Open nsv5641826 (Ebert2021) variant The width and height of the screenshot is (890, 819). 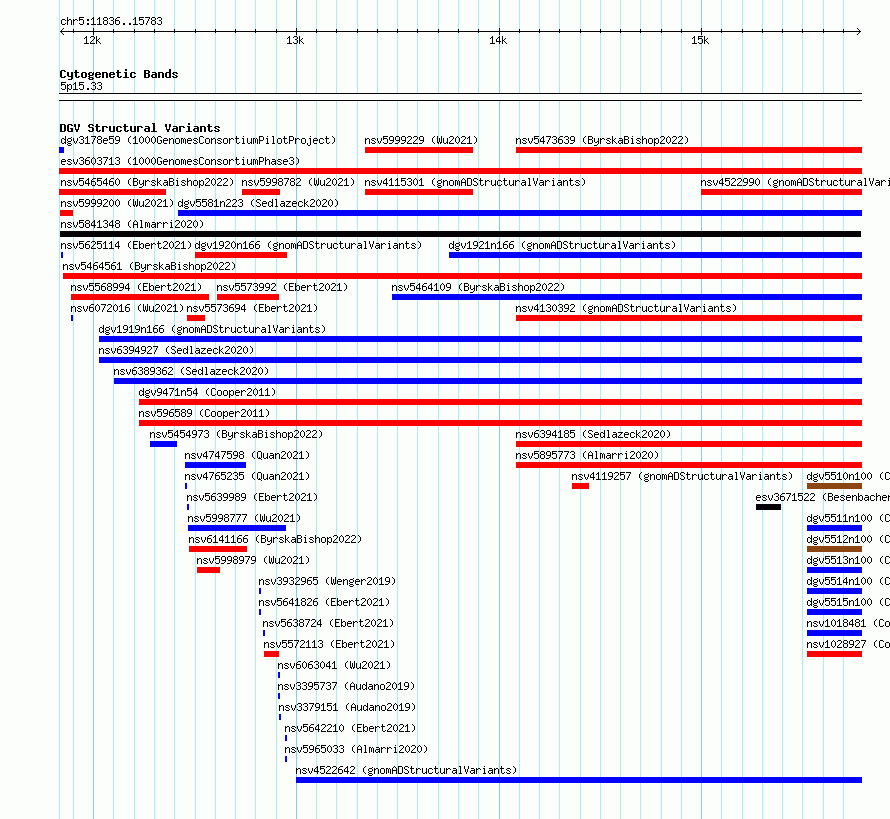324,602
